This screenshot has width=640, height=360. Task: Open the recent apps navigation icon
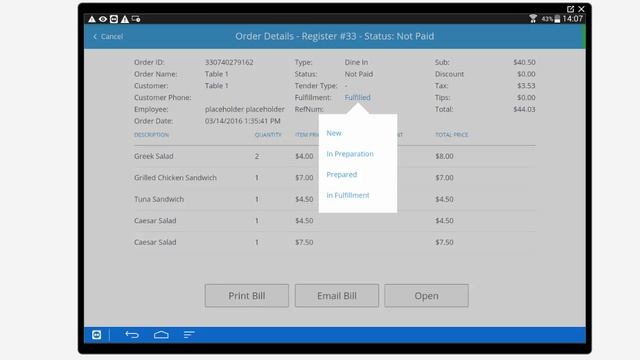[x=189, y=335]
